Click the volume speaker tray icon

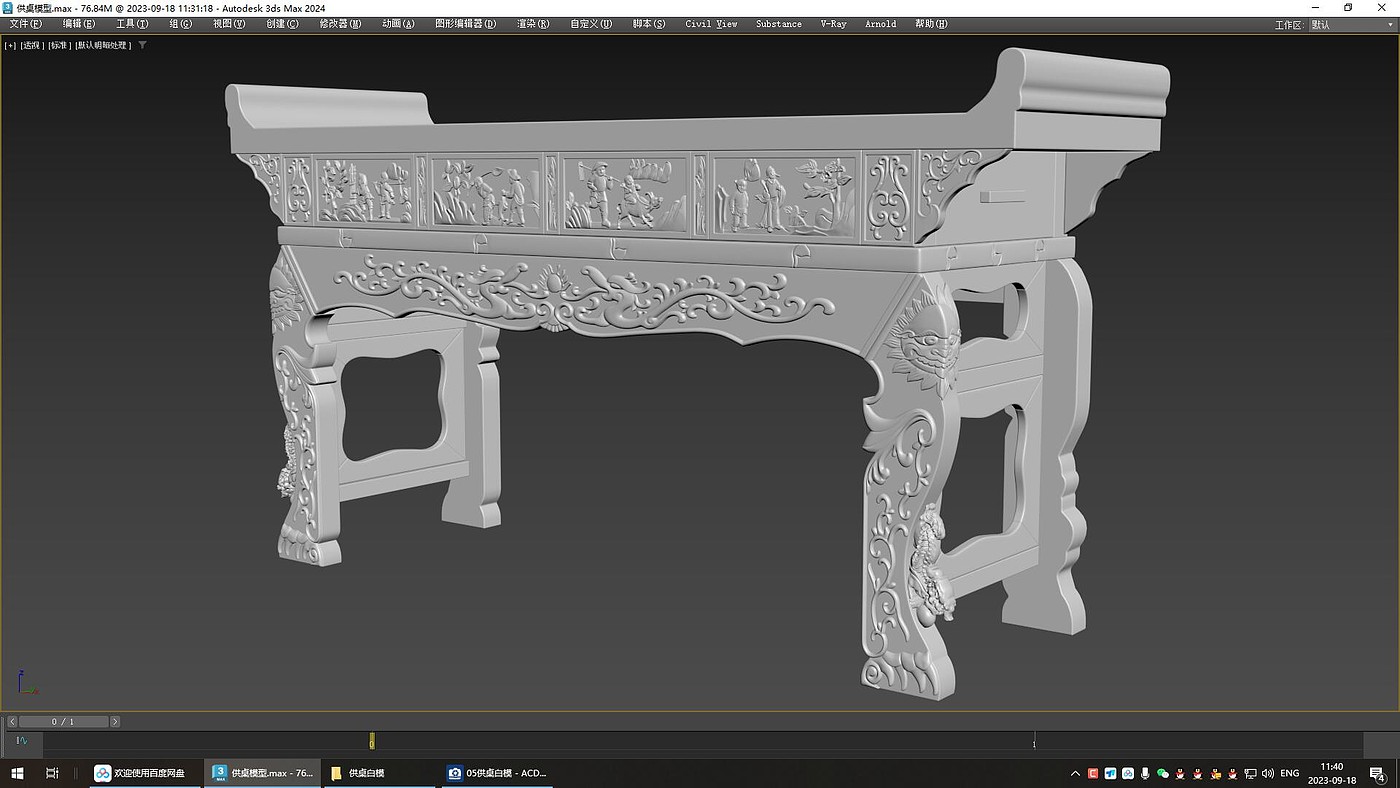(1268, 773)
